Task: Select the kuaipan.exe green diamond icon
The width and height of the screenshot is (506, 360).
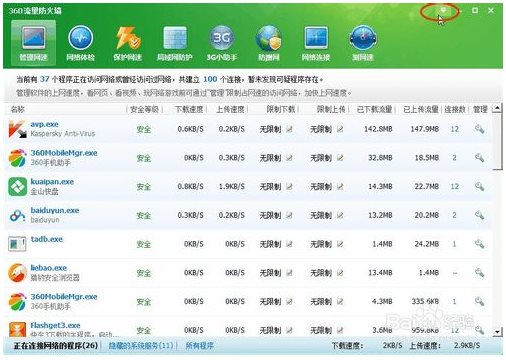Action: coord(17,187)
